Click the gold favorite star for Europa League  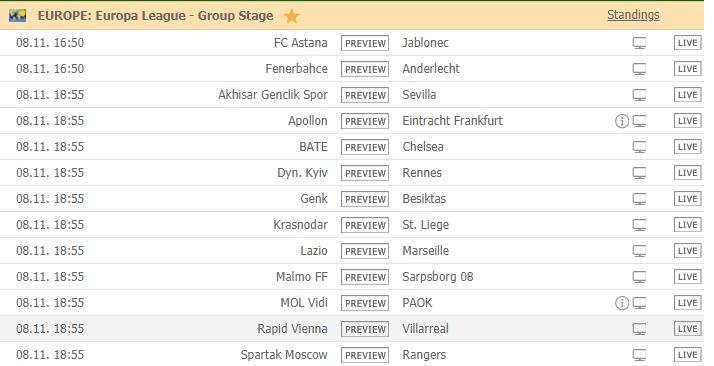tap(291, 16)
